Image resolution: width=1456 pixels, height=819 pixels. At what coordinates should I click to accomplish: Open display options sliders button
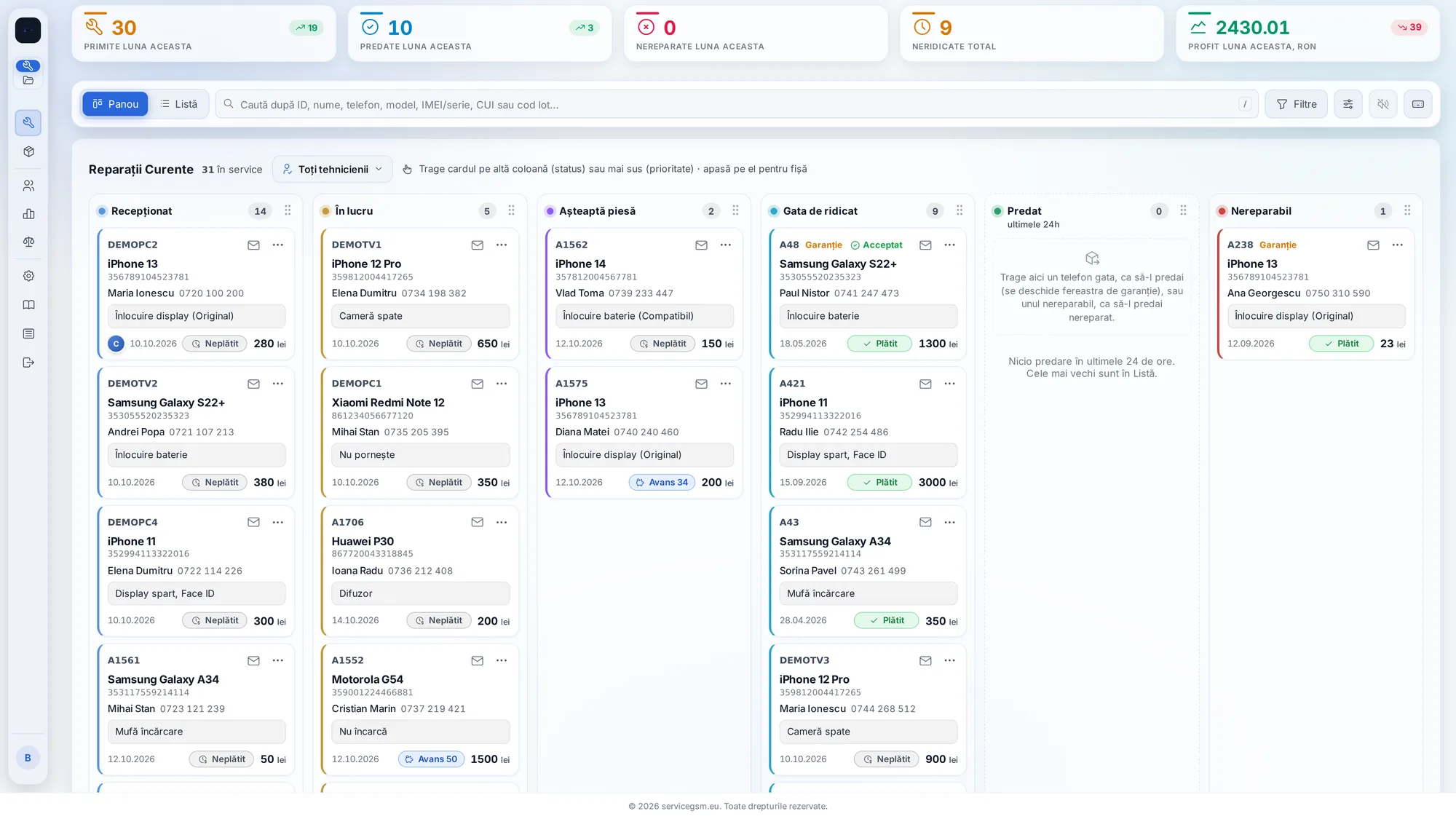point(1348,104)
